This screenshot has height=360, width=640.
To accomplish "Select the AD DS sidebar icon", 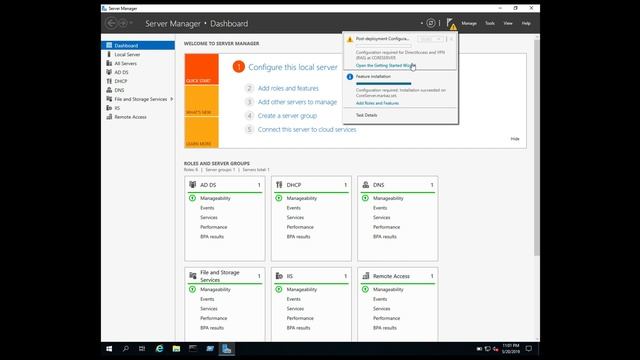I will click(x=109, y=72).
